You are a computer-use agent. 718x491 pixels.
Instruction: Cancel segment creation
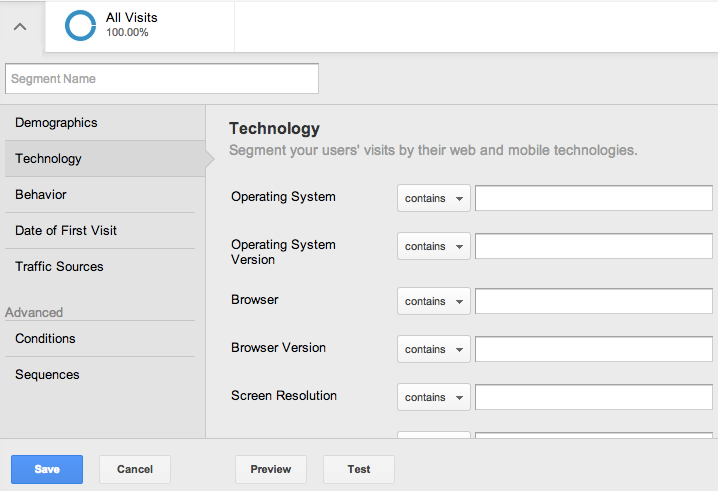coord(135,469)
